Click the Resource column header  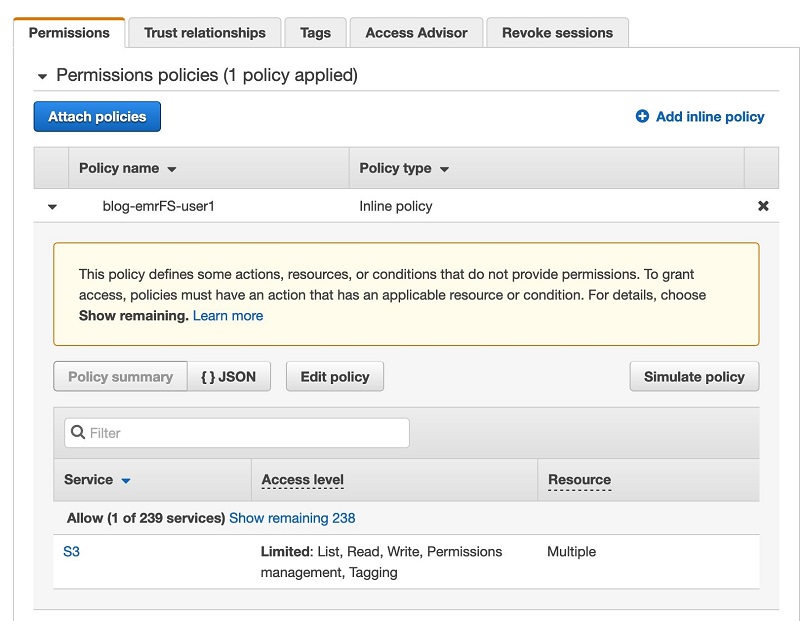[x=580, y=480]
